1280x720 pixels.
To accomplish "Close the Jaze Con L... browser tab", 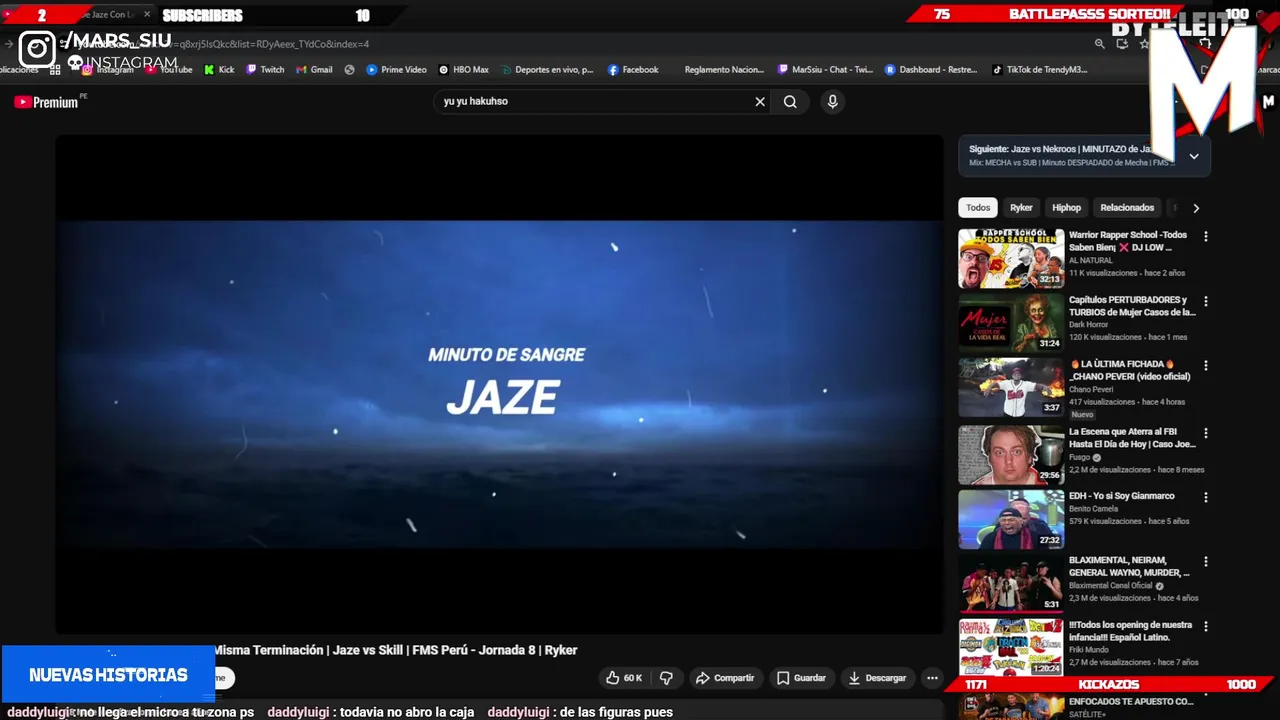I will pos(146,15).
